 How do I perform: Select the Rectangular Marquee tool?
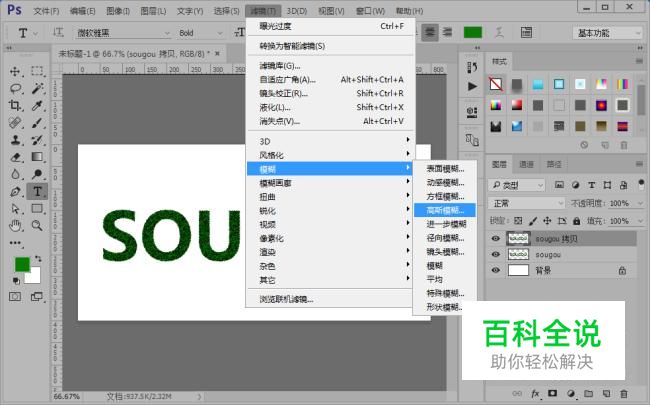[x=37, y=72]
